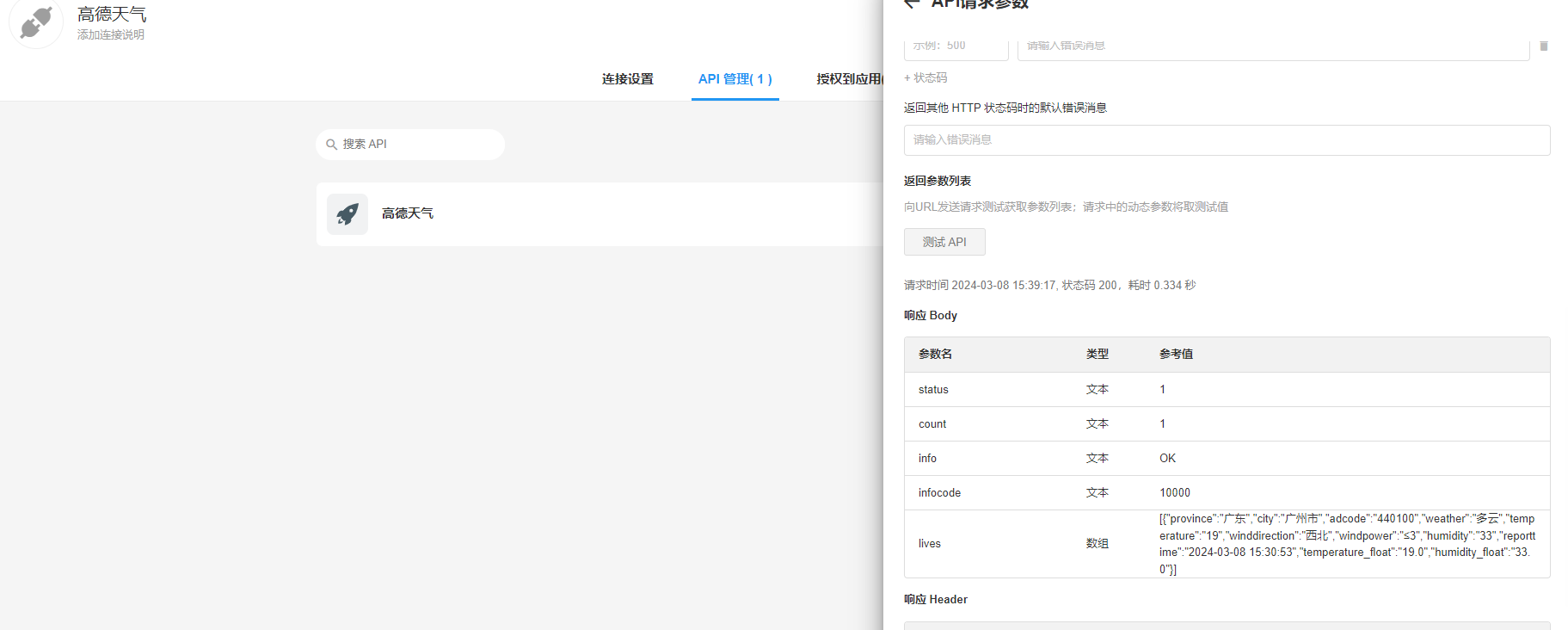The width and height of the screenshot is (1568, 630).
Task: Click the plug connection icon at top left
Action: pos(36,23)
